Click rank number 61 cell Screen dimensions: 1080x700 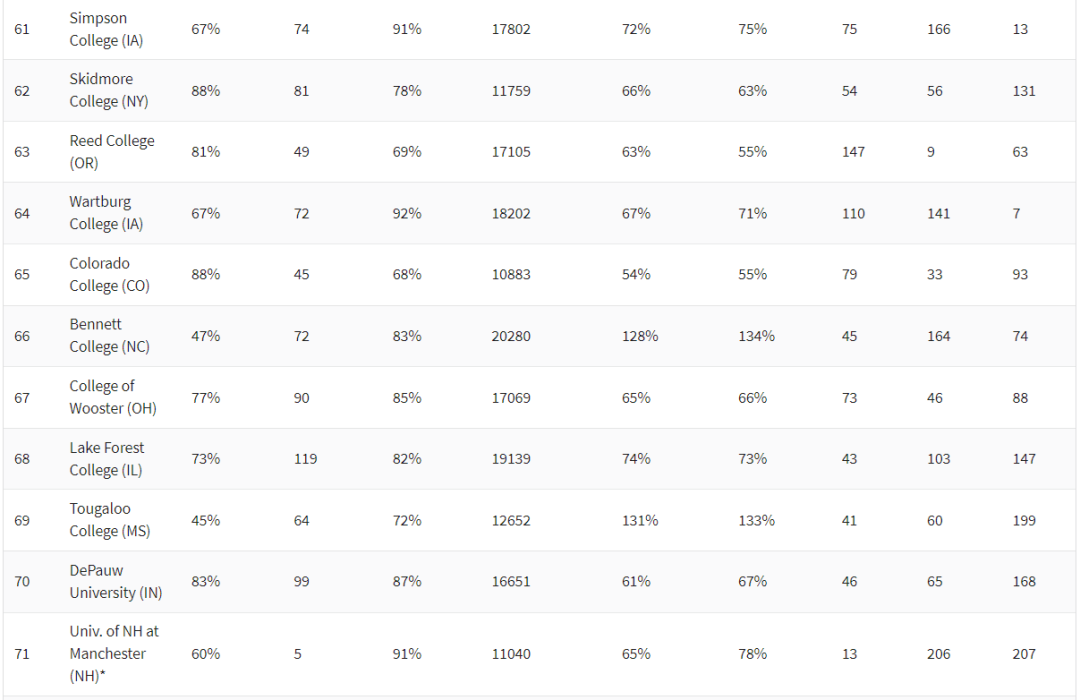(22, 29)
